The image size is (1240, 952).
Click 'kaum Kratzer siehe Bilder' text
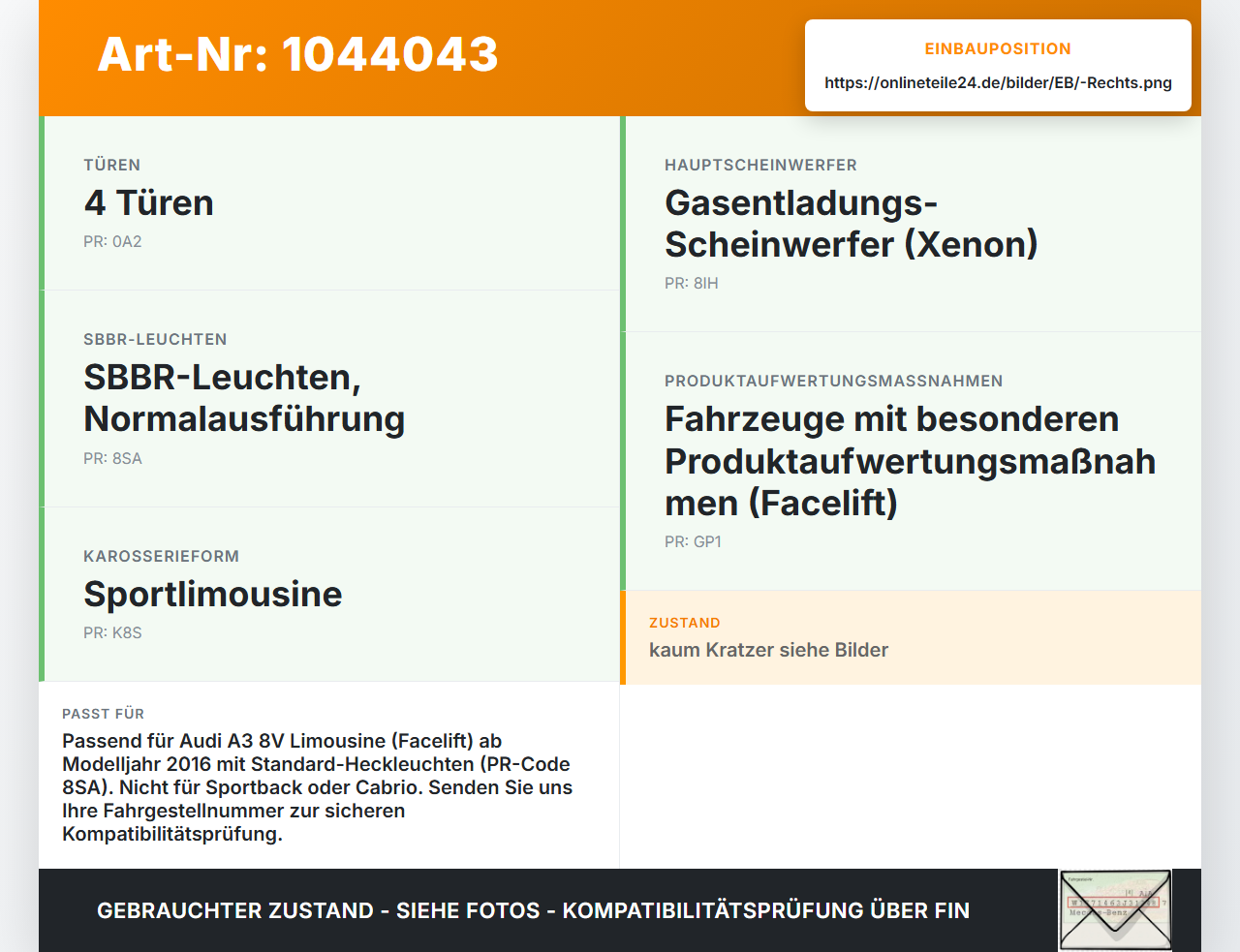768,650
